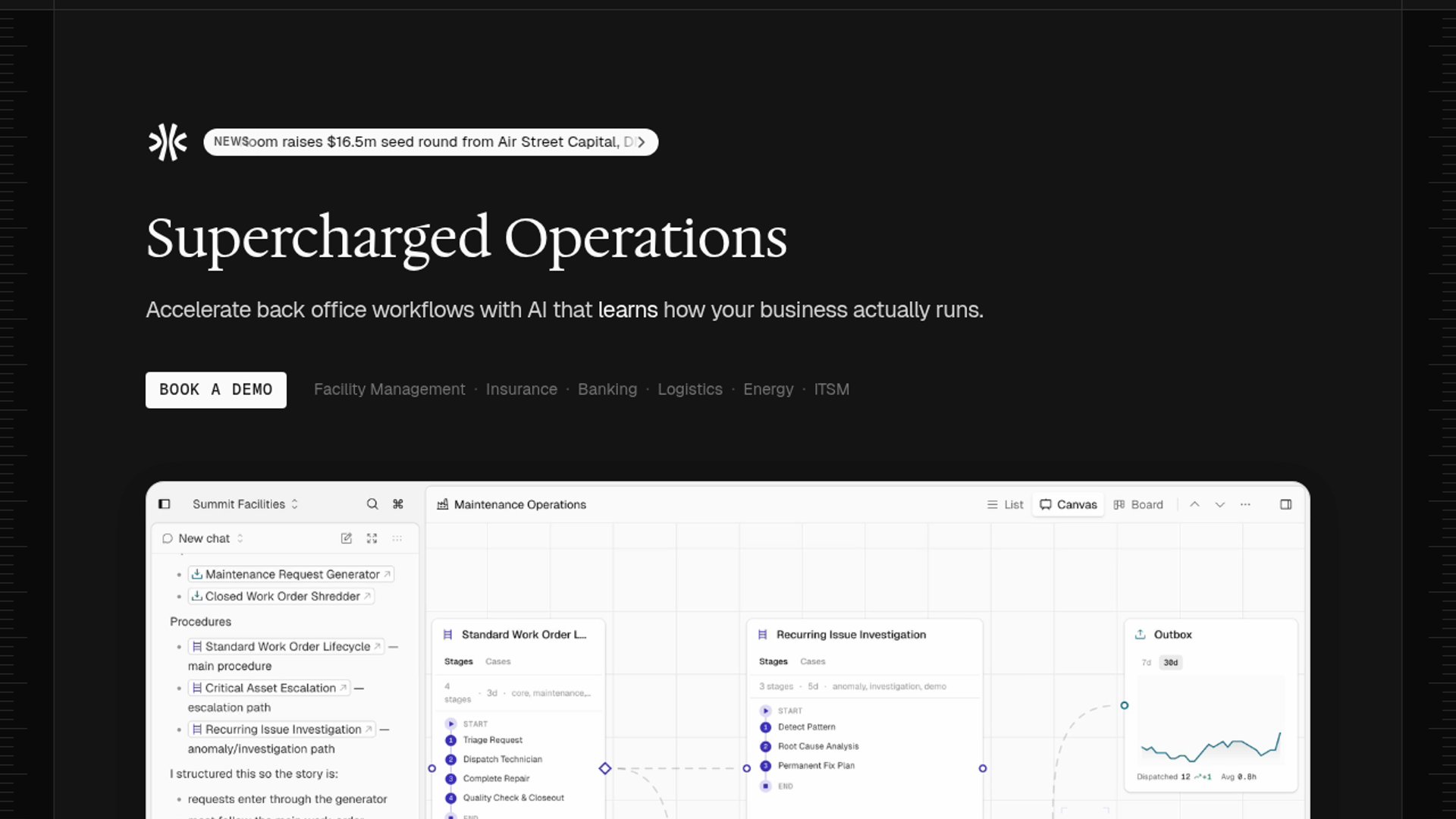Open the Summit Facilities workspace dropdown

pyautogui.click(x=245, y=504)
